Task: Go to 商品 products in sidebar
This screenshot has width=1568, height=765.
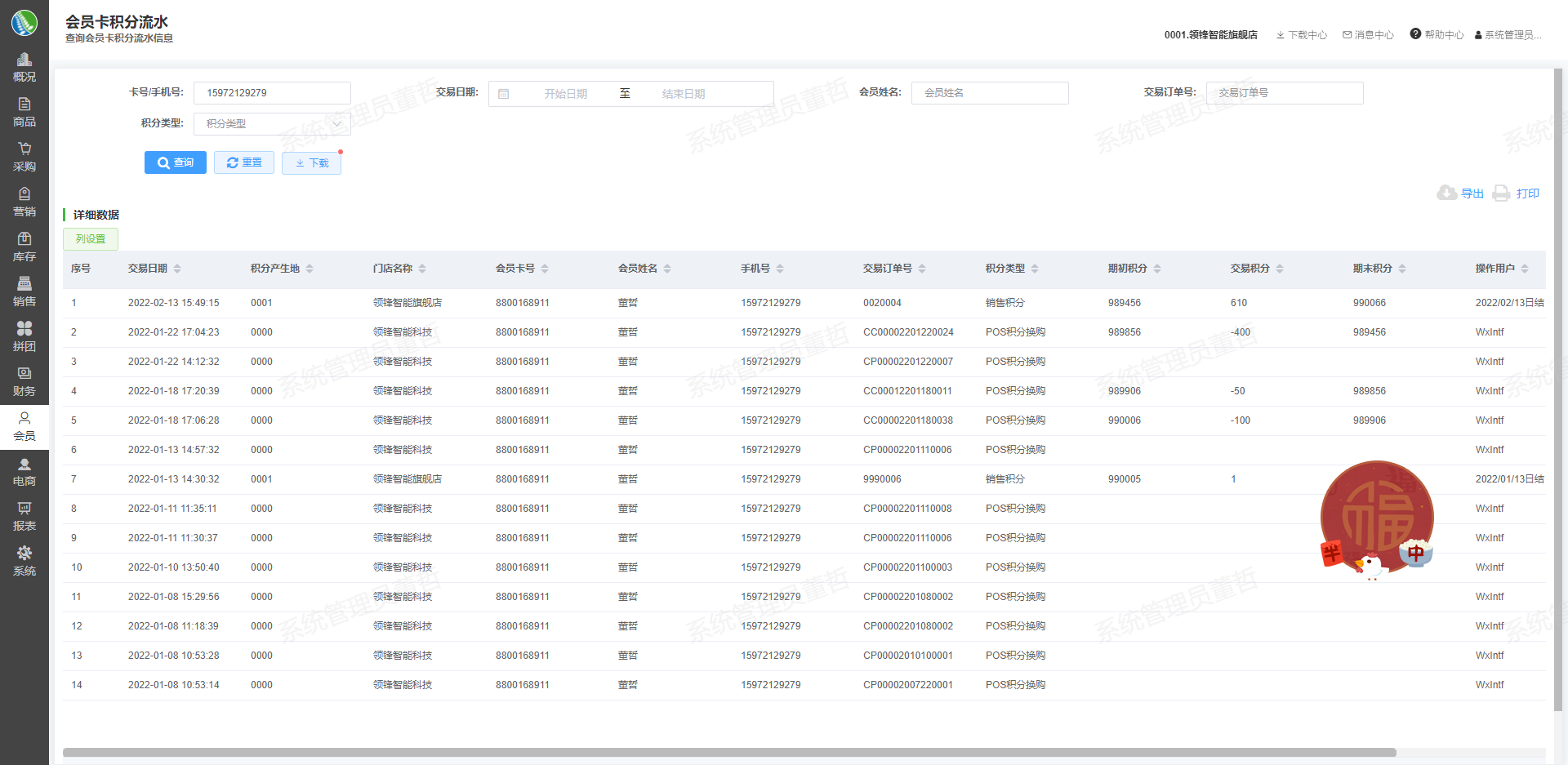Action: 24,105
